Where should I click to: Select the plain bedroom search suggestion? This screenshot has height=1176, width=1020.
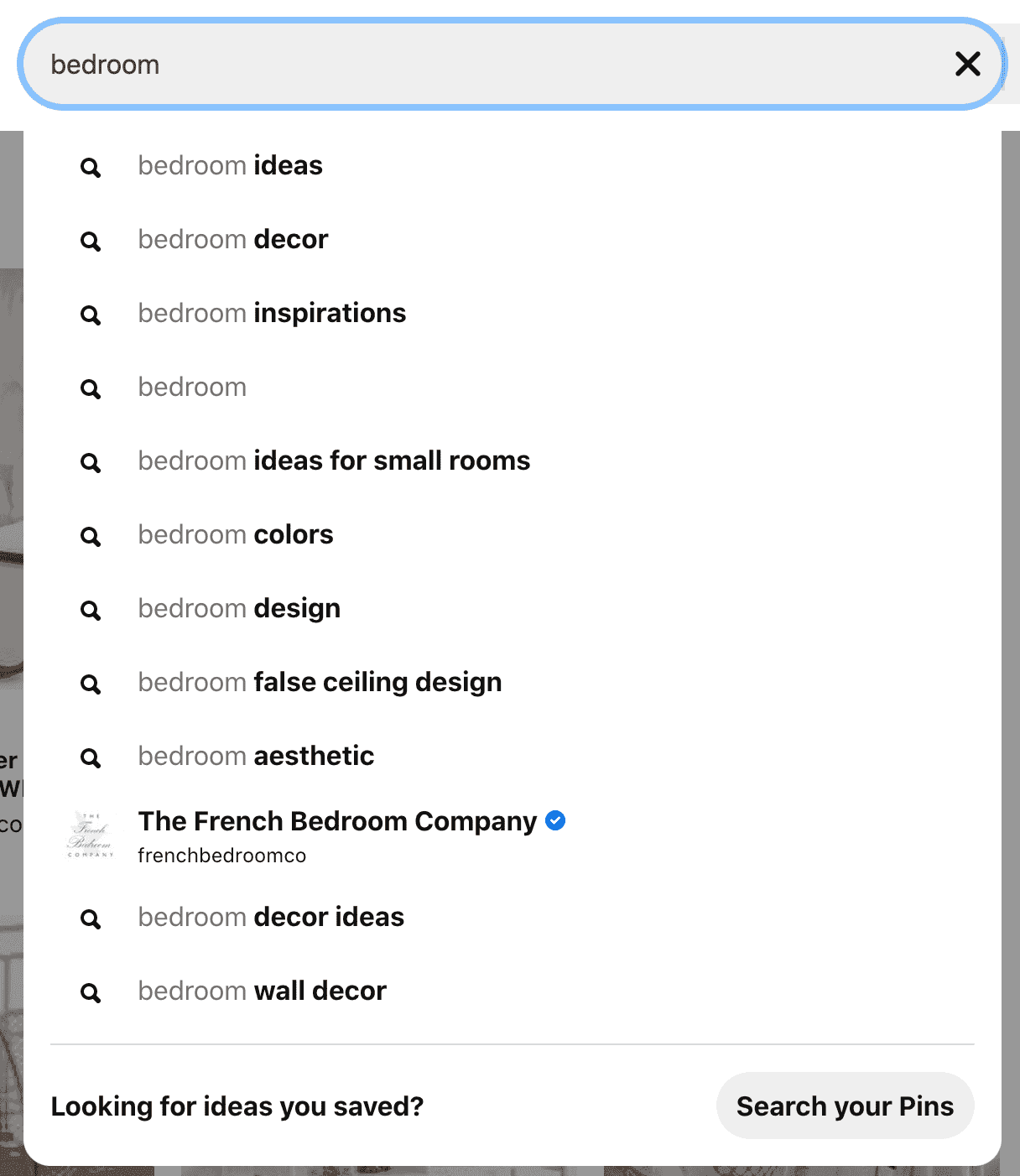(192, 387)
